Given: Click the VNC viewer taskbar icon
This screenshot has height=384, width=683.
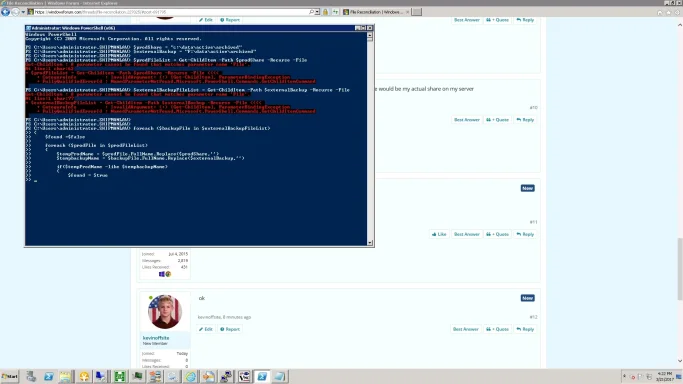Looking at the screenshot, I should [x=244, y=377].
